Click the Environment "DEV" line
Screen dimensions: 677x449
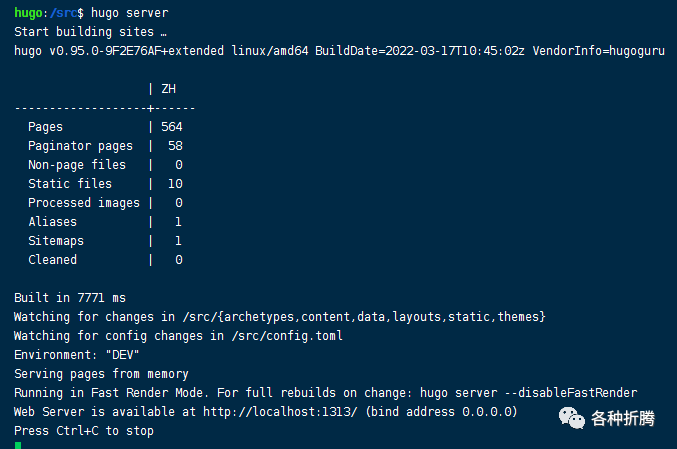point(76,354)
